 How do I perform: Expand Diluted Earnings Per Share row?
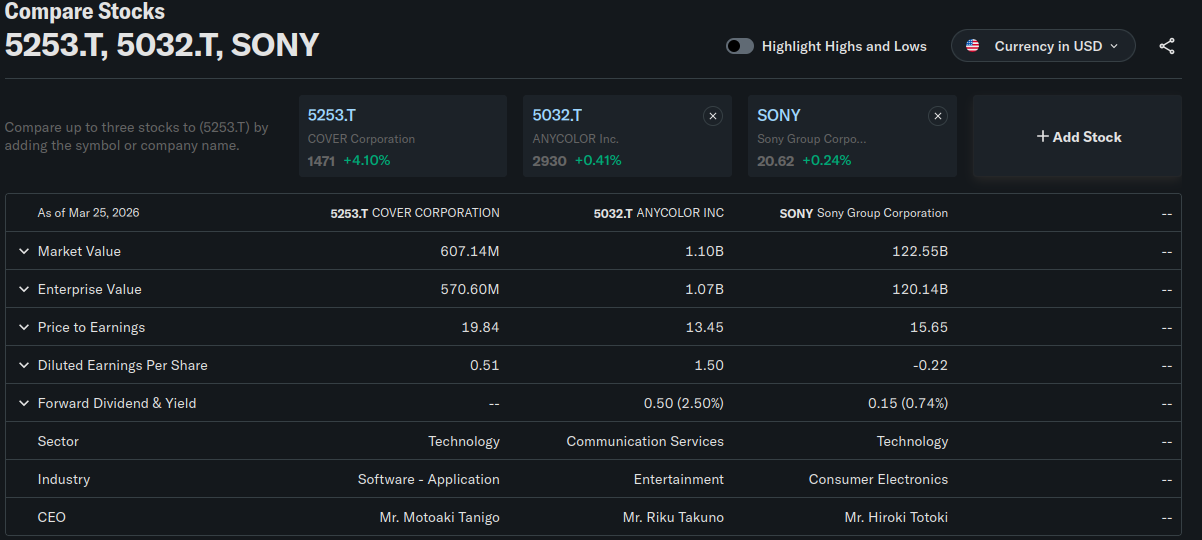point(24,365)
